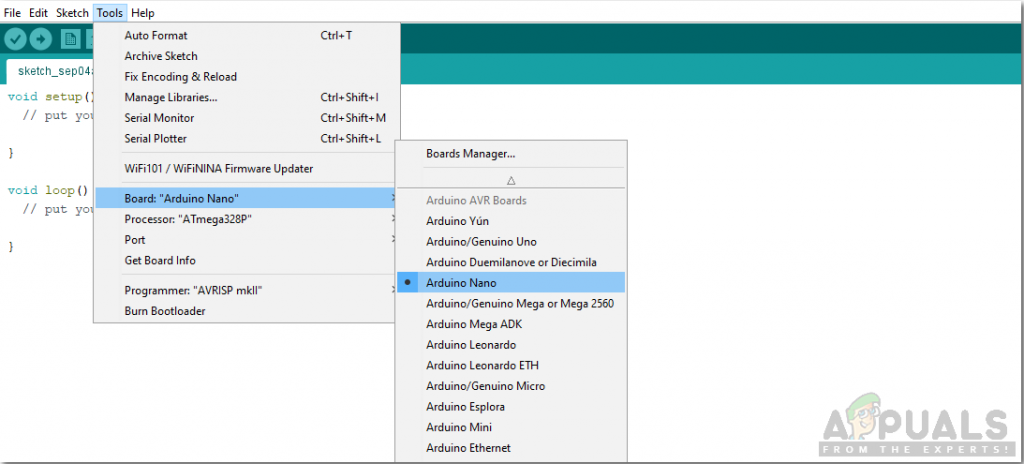Click the Verify checkmark toolbar icon
This screenshot has width=1024, height=464.
pos(15,39)
